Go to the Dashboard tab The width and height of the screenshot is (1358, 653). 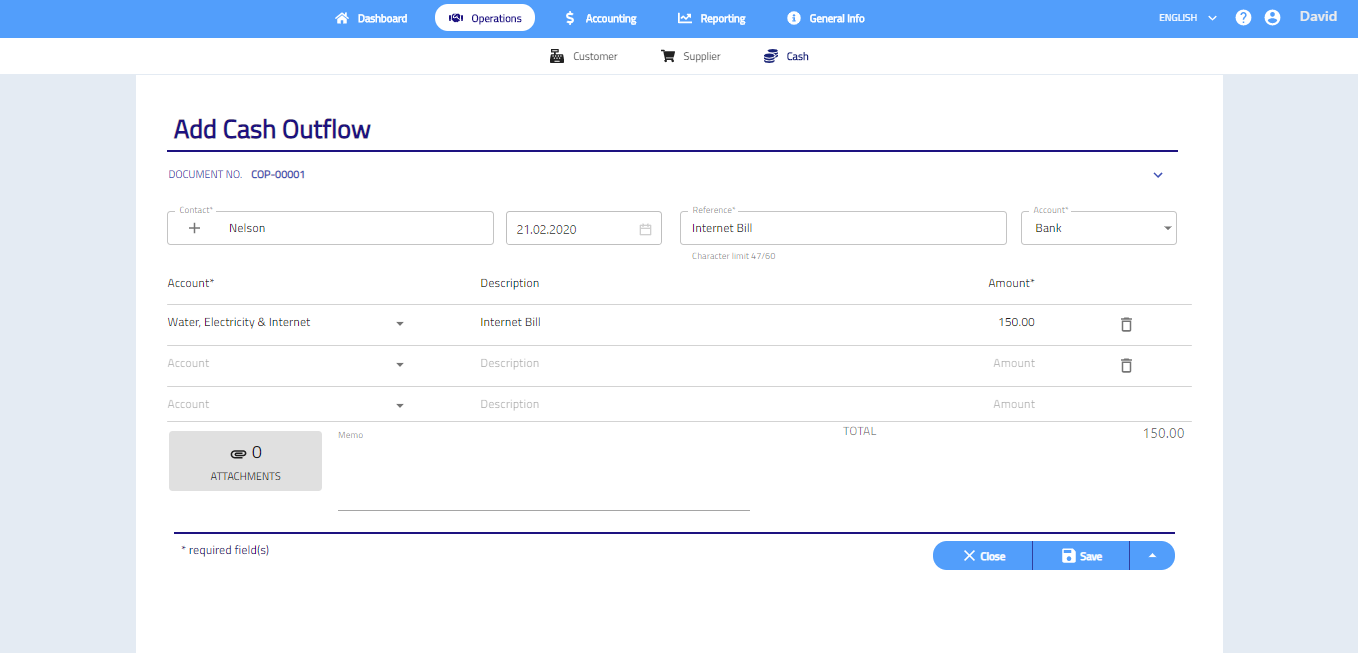coord(371,18)
